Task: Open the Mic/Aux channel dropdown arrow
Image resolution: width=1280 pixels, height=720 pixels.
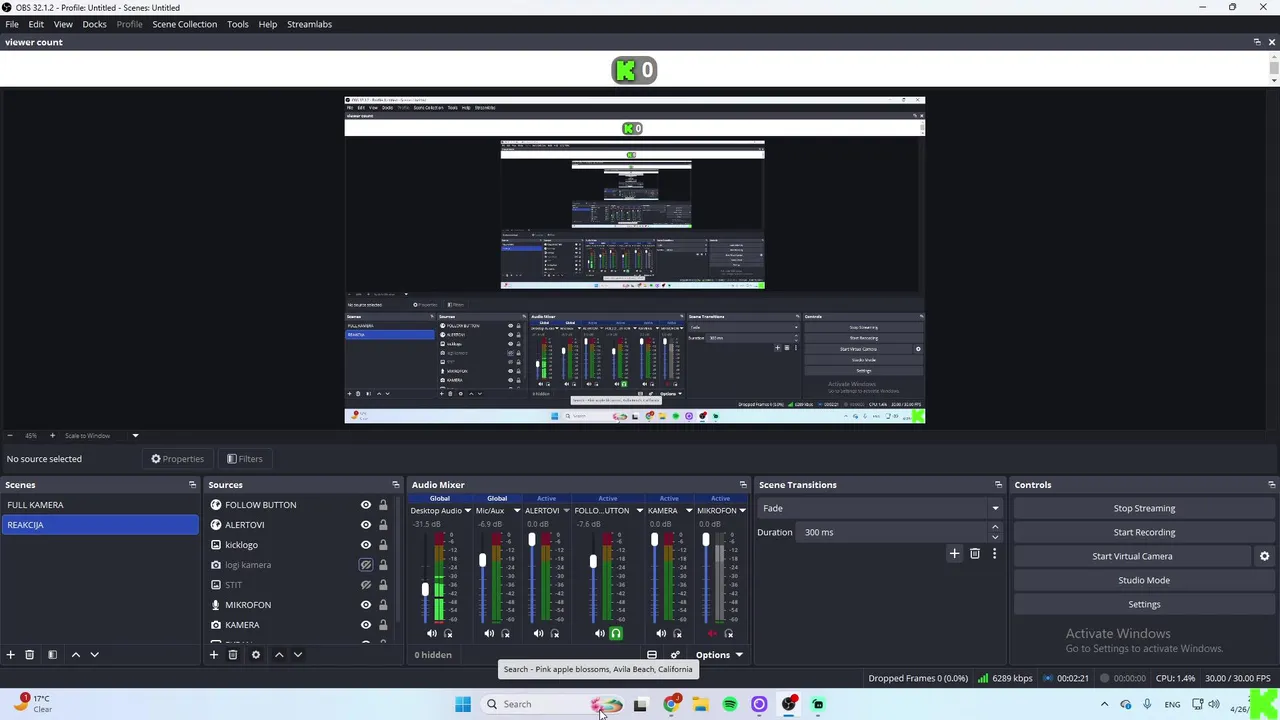Action: 517,511
